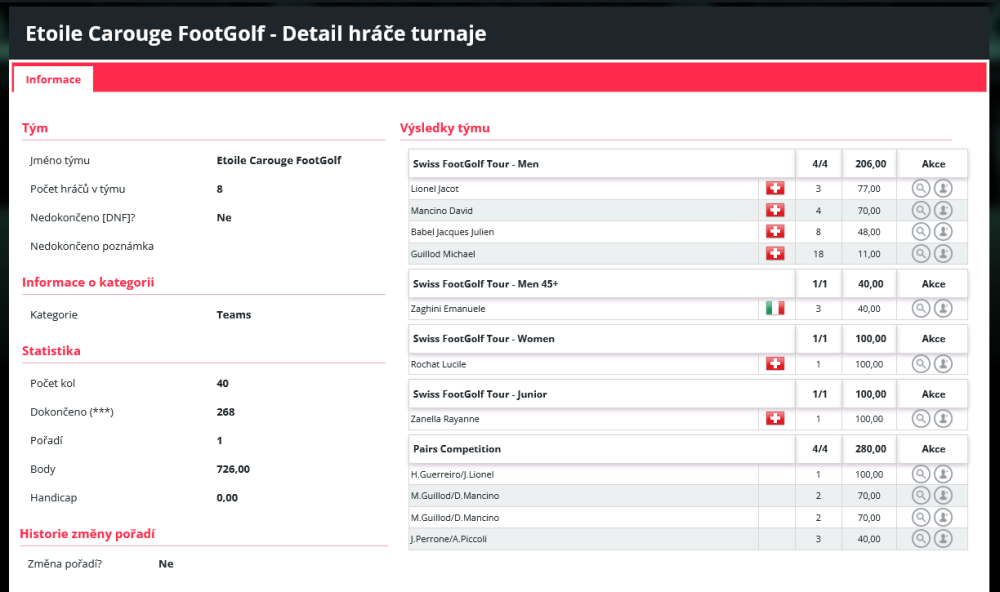Select Swiss FootGolf Tour - Men 45+ header
Image resolution: width=1000 pixels, height=592 pixels.
click(485, 284)
